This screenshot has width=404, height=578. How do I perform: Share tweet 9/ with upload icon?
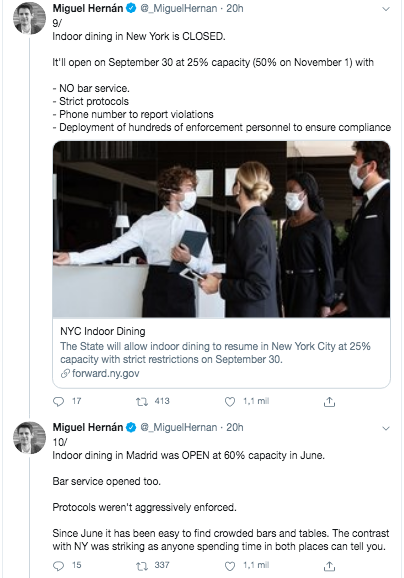(329, 402)
